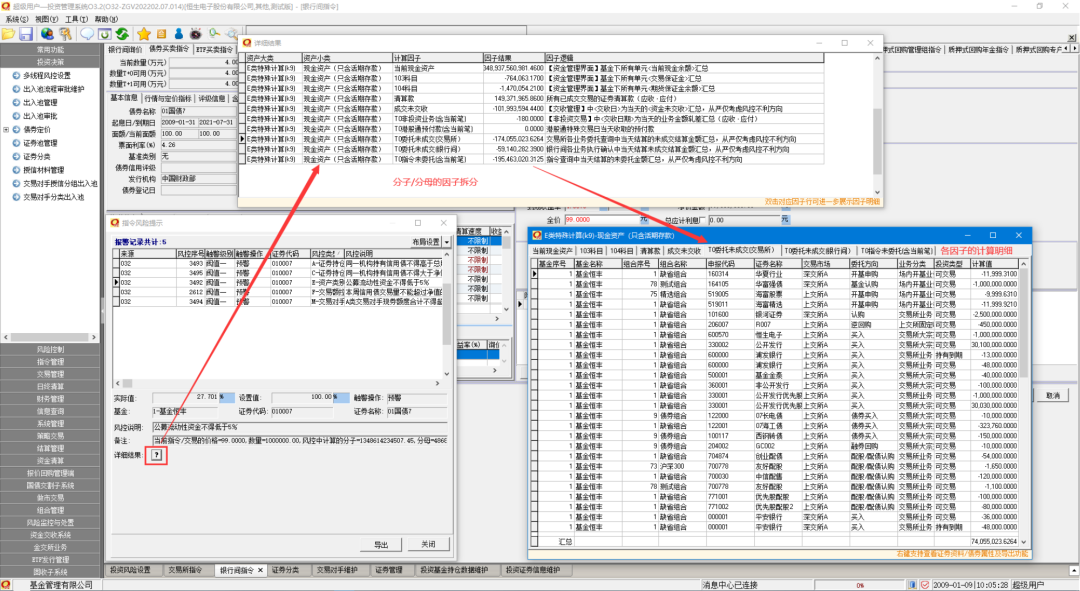The image size is (1080, 591).
Task: Click horizontal scrollbar in risk dialog table
Action: click(280, 384)
